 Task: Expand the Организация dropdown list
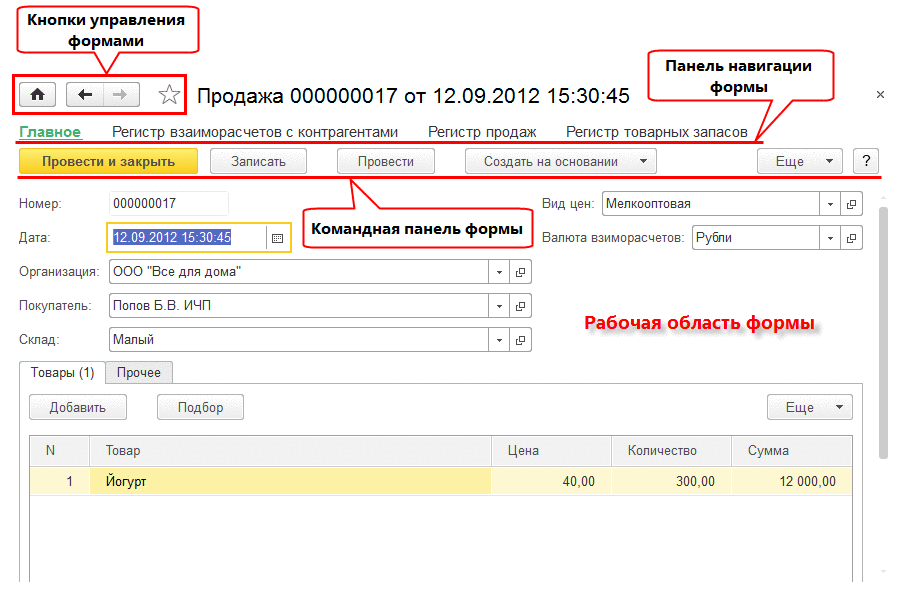click(x=499, y=272)
